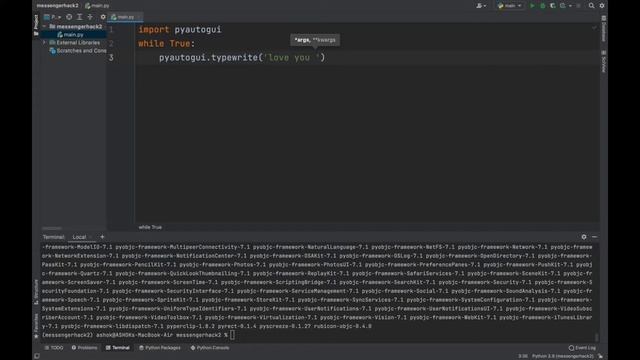The width and height of the screenshot is (640, 360).
Task: Open the Python Packages tool window
Action: [160, 348]
